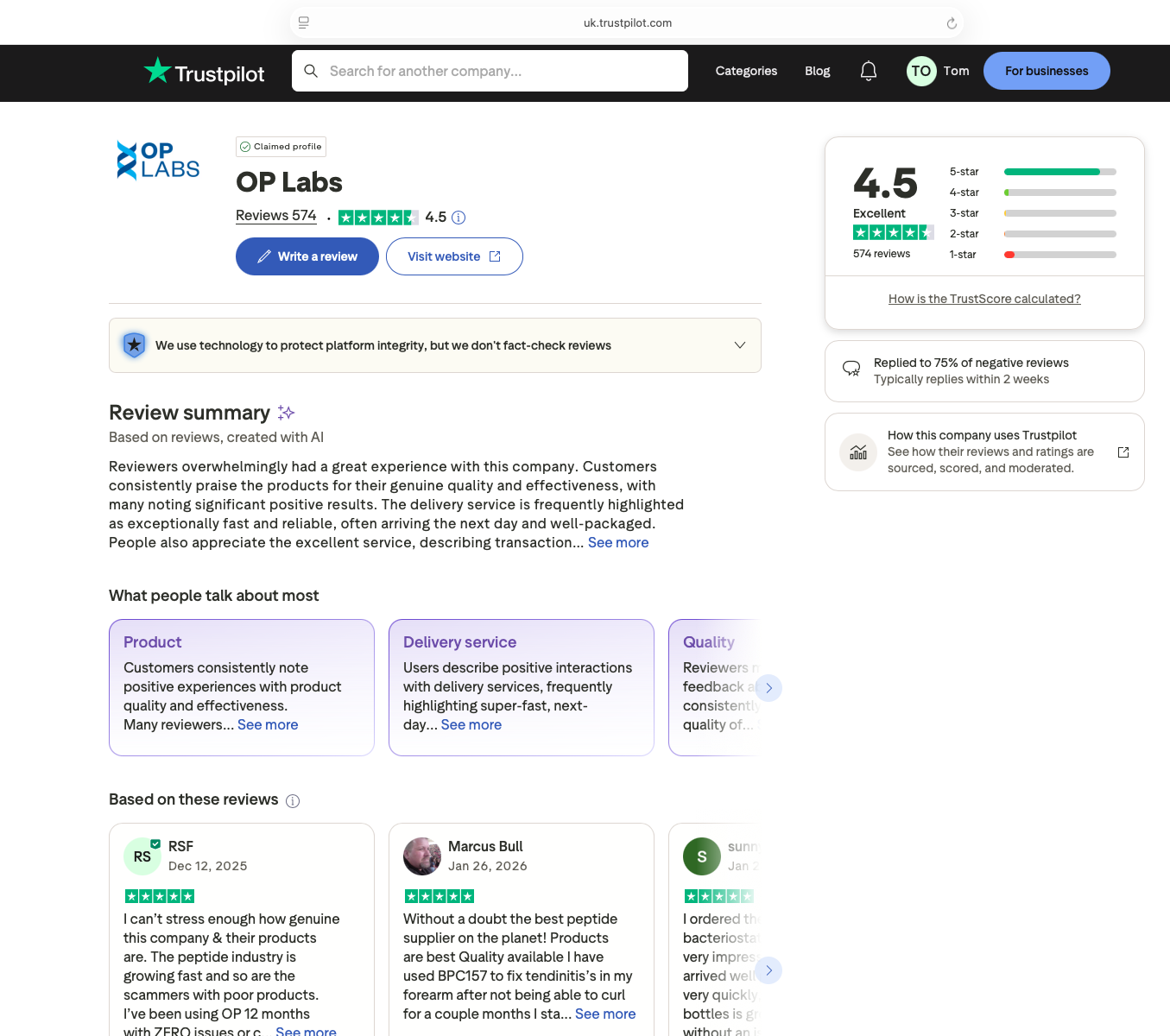Go to the Blog page
This screenshot has height=1036, width=1170.
point(817,71)
